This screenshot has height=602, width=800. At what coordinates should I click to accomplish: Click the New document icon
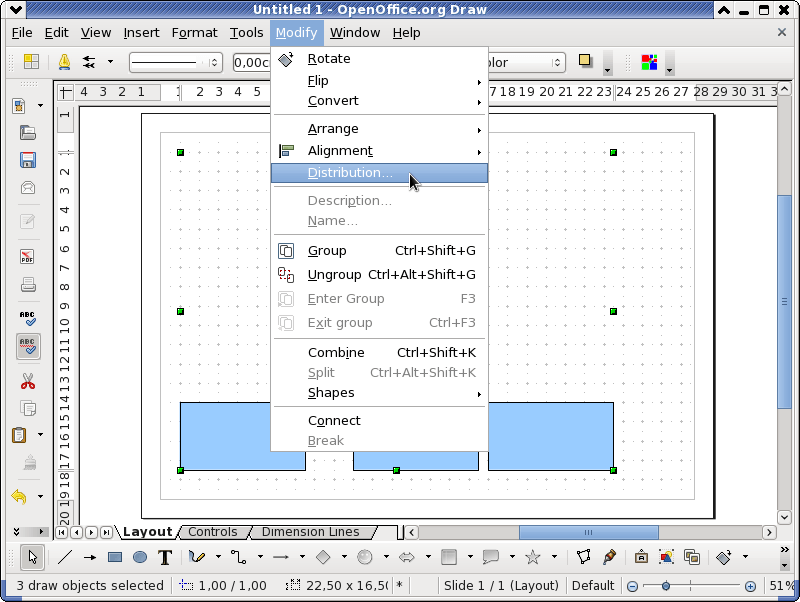coord(19,106)
